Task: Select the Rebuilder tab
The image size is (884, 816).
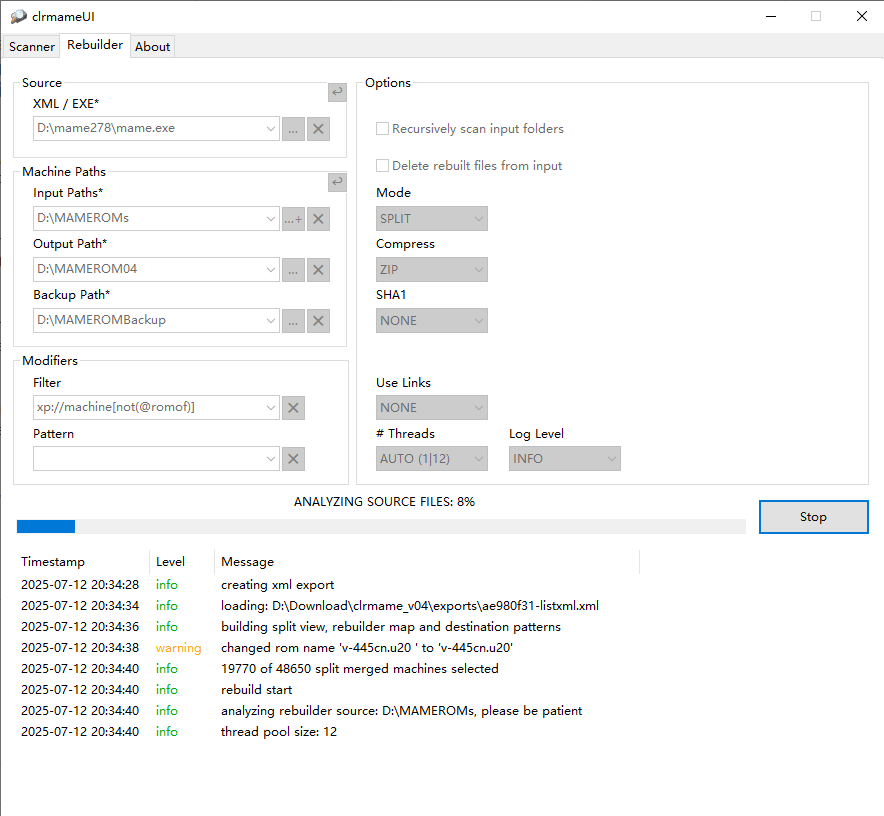Action: point(95,45)
